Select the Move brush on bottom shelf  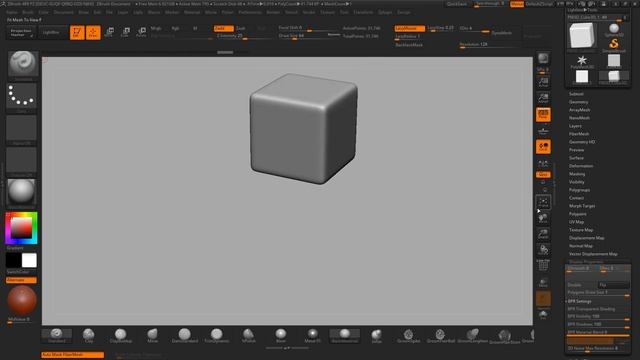click(x=152, y=336)
